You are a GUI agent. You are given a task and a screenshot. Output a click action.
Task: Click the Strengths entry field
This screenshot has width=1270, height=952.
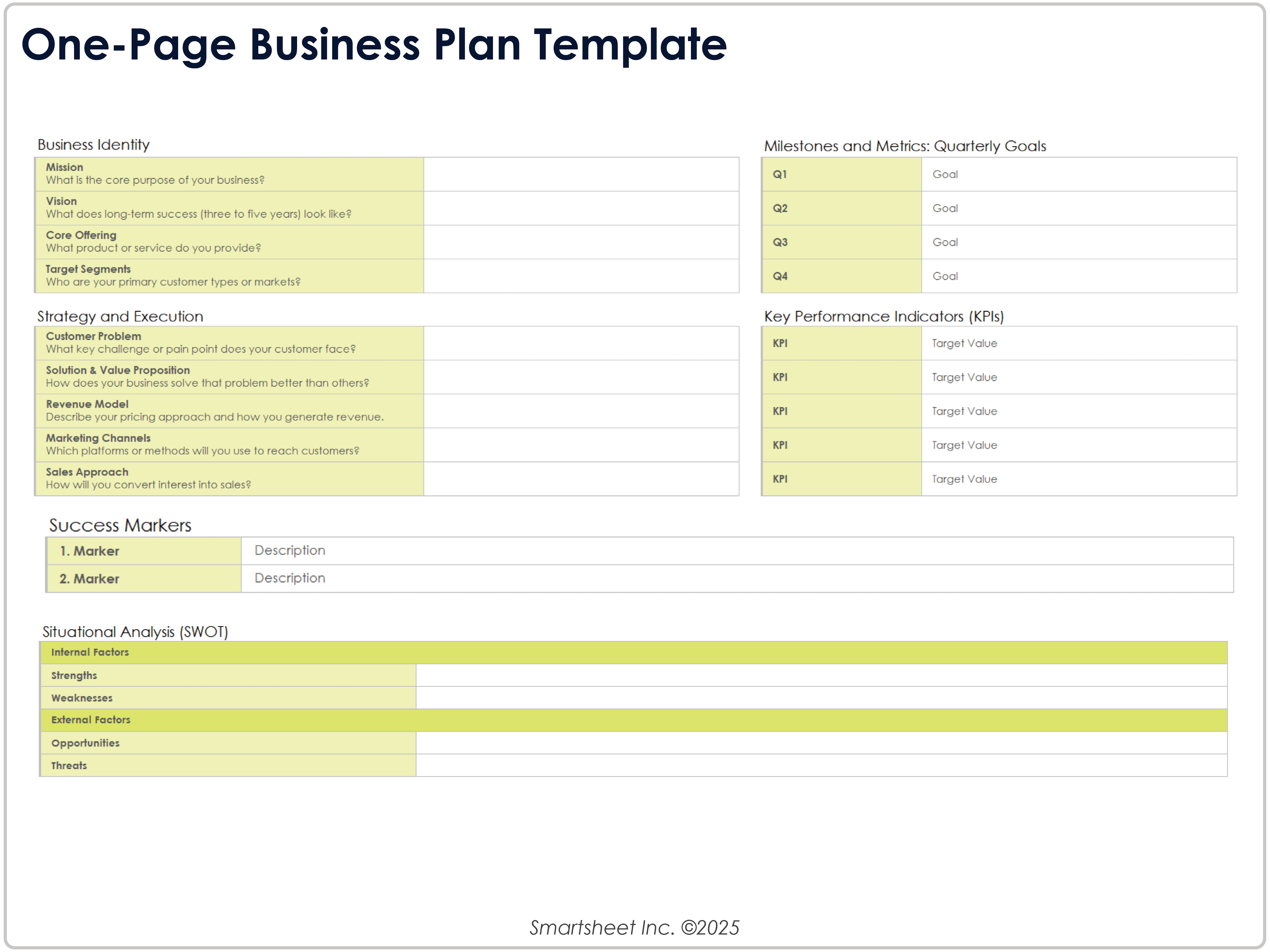821,675
